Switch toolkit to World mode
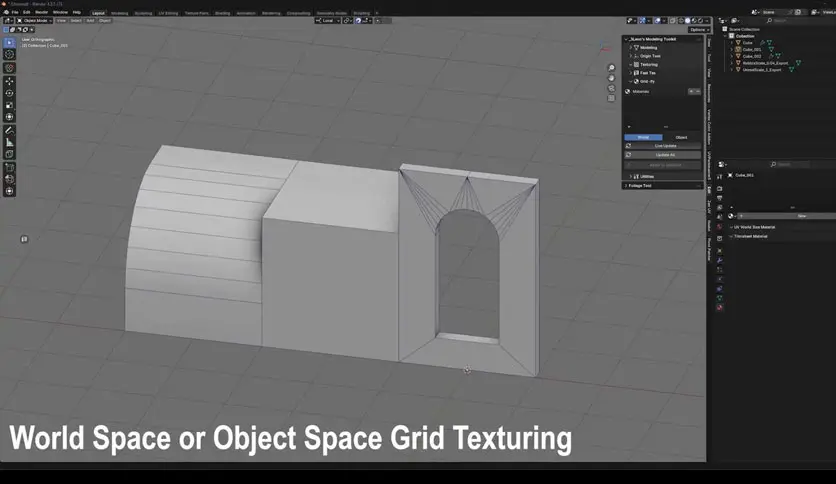 click(644, 138)
